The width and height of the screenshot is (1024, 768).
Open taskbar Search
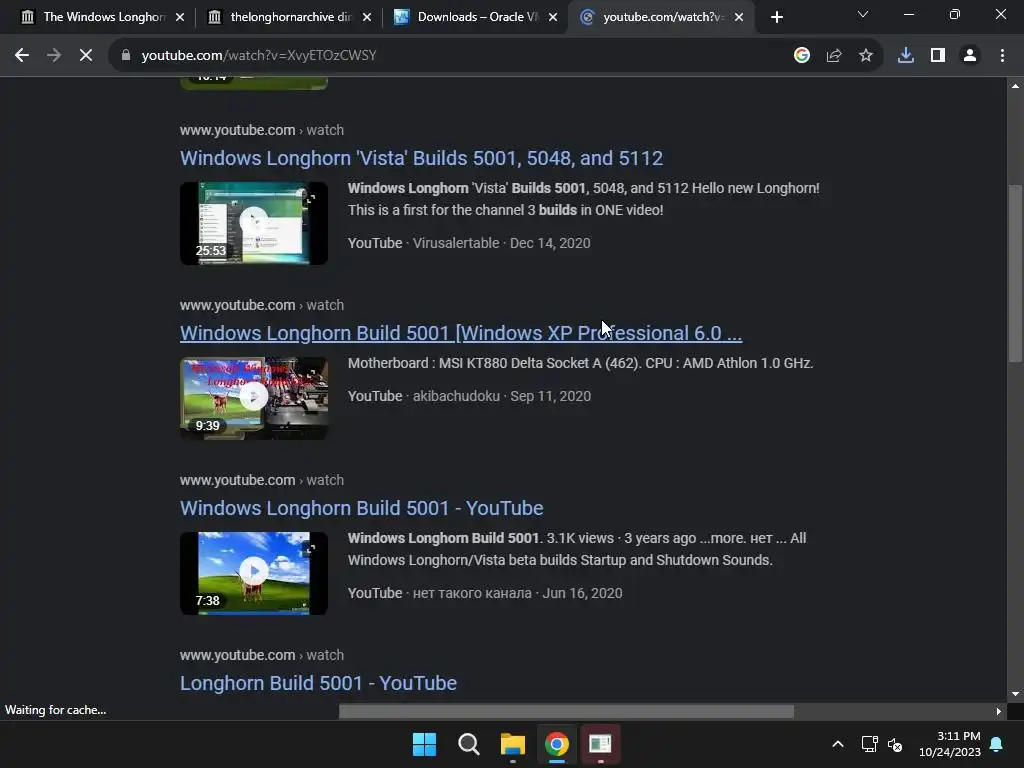(468, 744)
